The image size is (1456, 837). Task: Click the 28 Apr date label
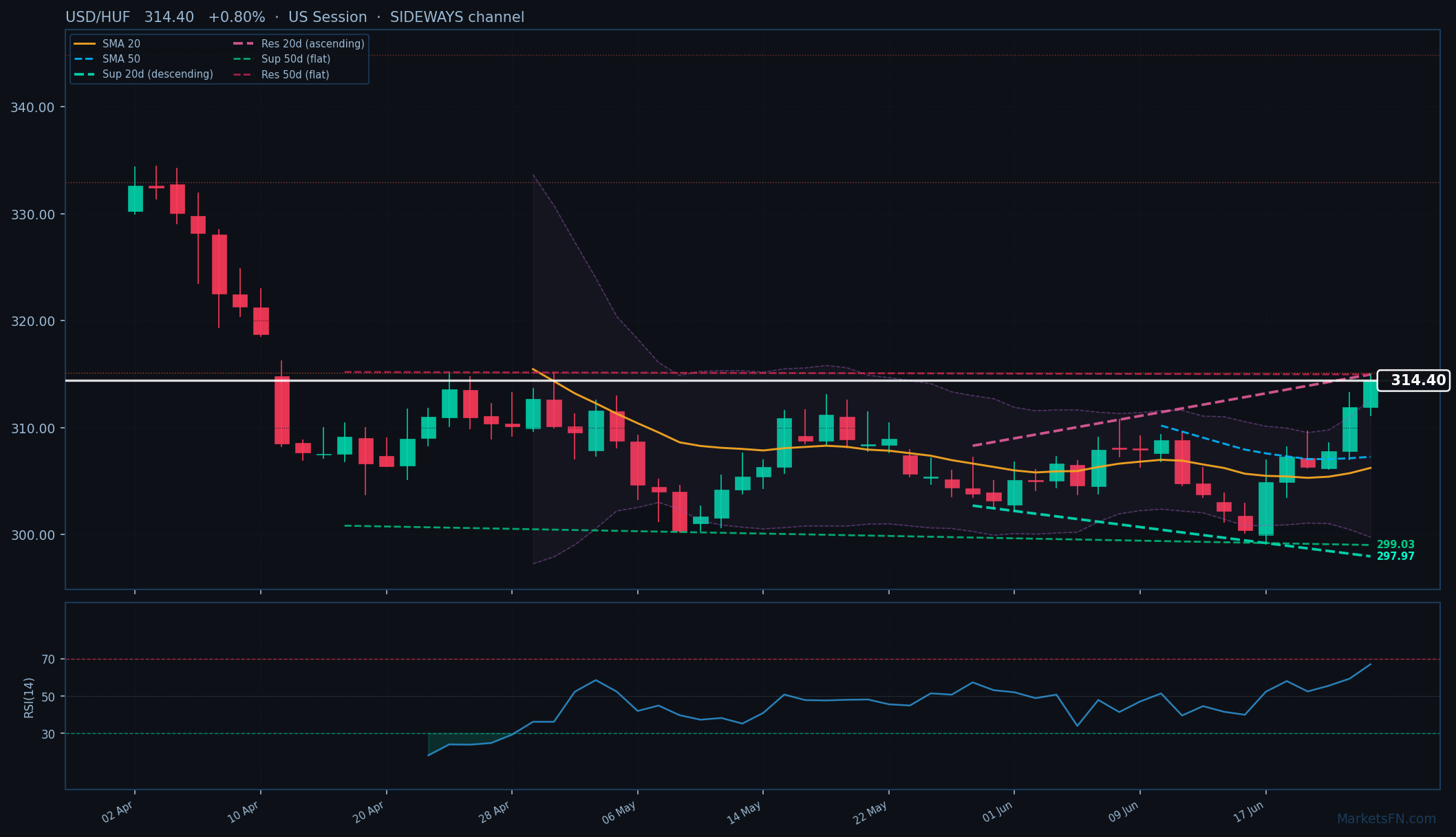click(x=494, y=812)
